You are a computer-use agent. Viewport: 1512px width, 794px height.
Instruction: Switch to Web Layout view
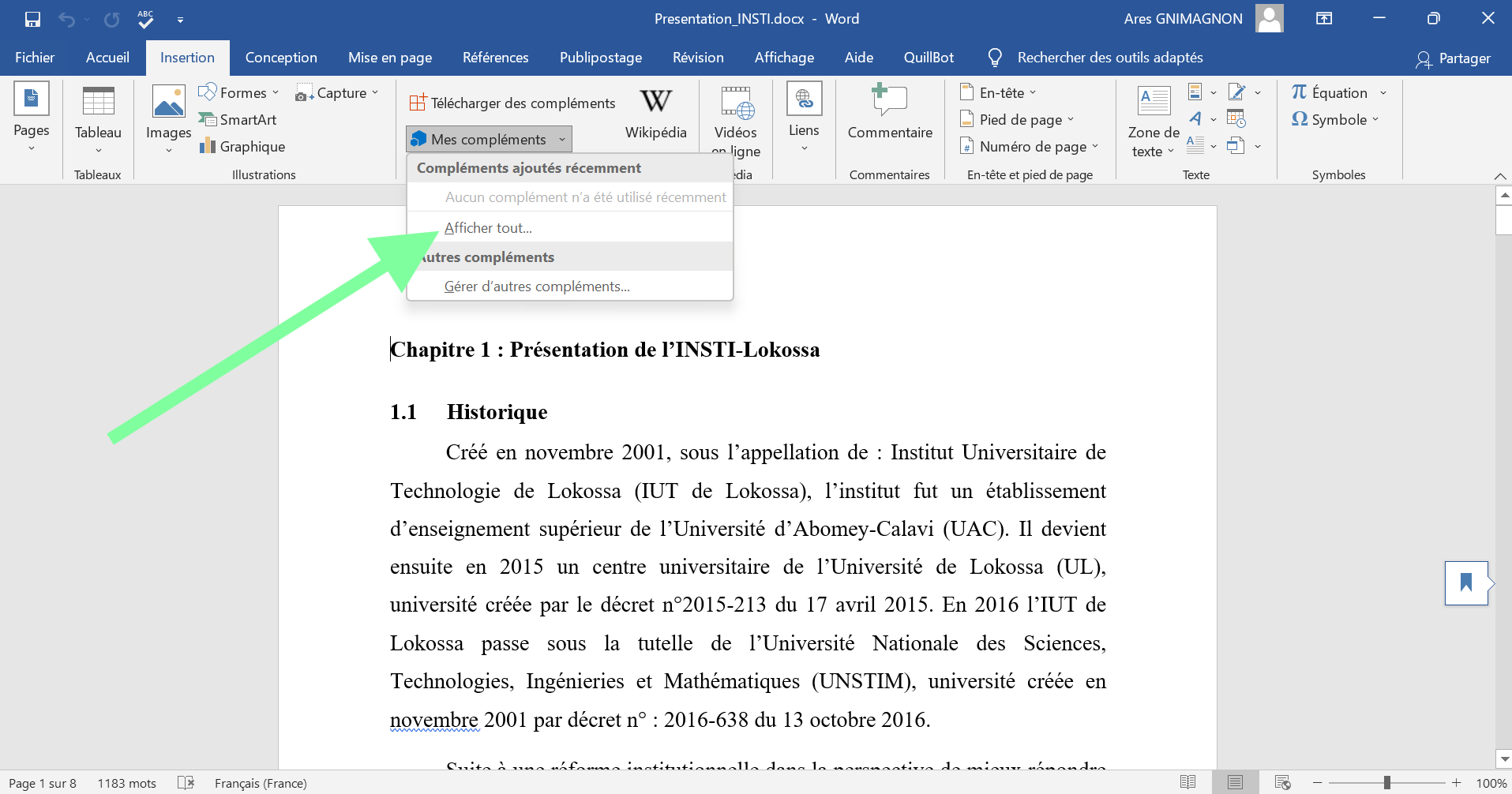(x=1282, y=782)
